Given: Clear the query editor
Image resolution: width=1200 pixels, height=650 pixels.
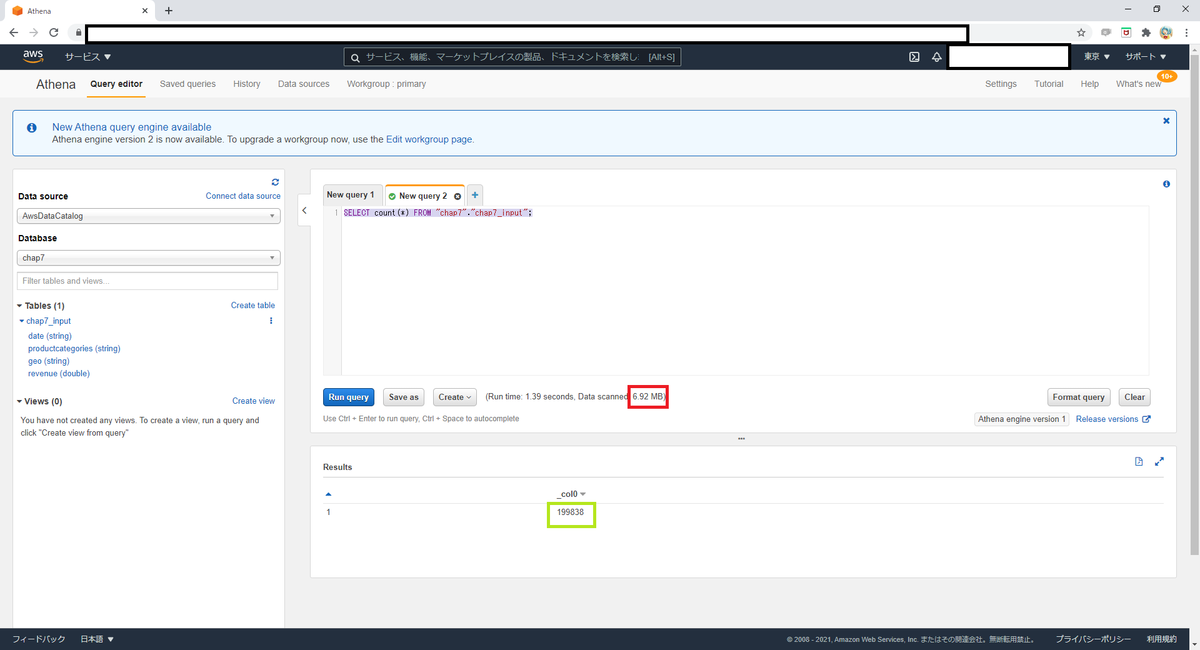Looking at the screenshot, I should [x=1134, y=397].
